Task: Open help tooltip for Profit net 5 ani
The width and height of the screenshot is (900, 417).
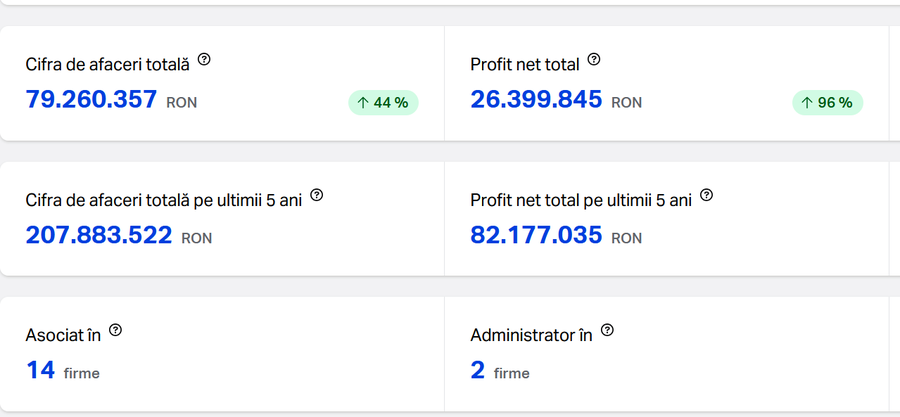Action: click(707, 195)
